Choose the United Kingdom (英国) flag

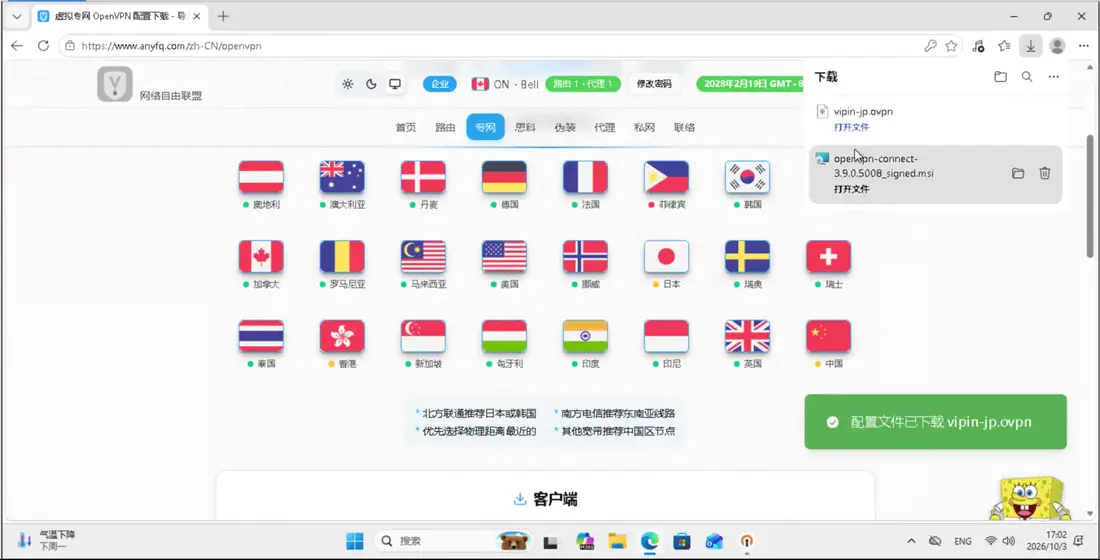click(x=747, y=336)
